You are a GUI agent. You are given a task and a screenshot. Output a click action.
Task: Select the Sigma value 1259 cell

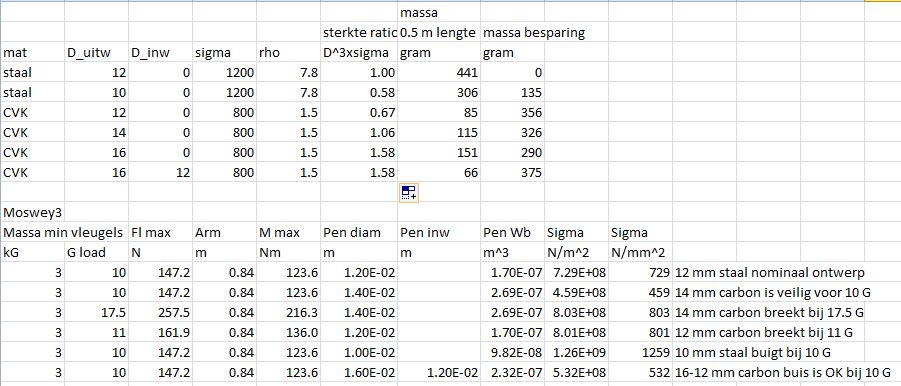click(641, 352)
